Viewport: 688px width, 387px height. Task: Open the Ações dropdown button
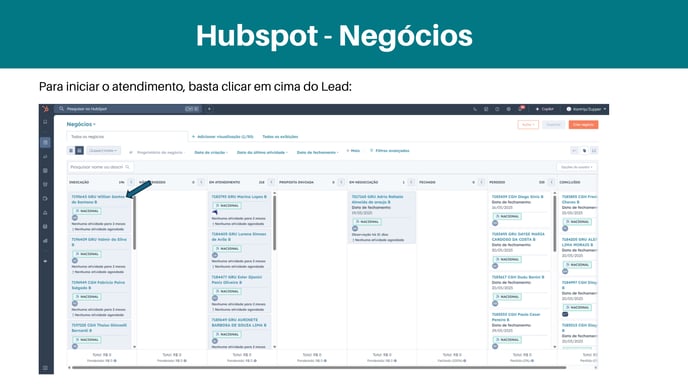[x=528, y=125]
